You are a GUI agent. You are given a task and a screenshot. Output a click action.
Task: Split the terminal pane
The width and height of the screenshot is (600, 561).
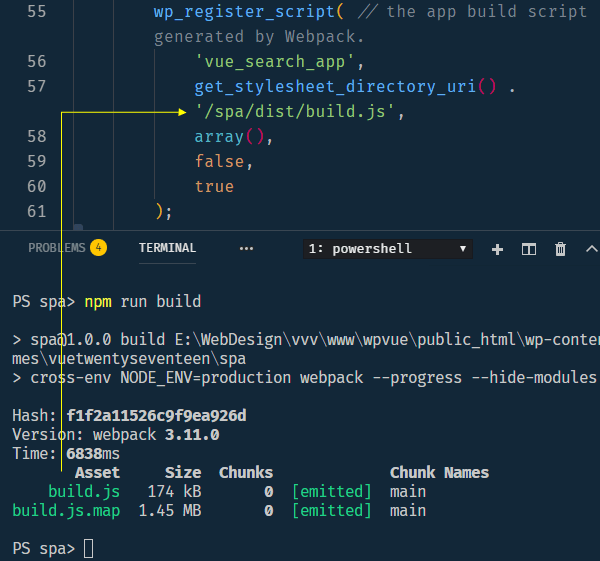click(x=529, y=249)
